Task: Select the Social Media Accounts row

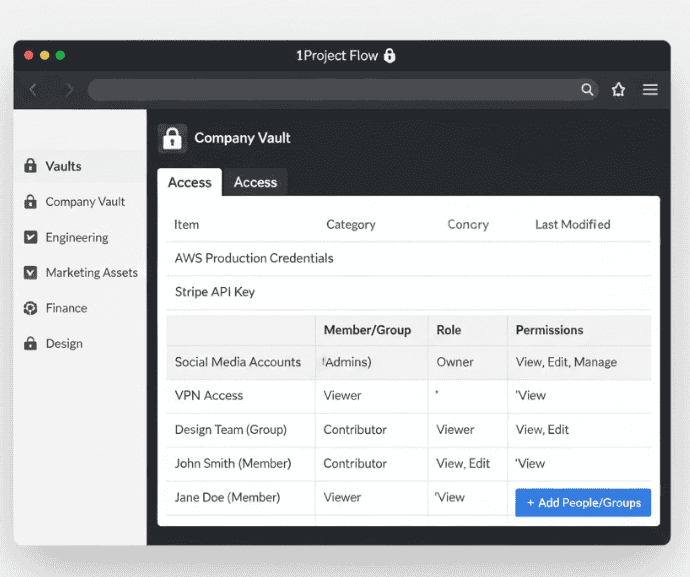Action: coord(408,362)
